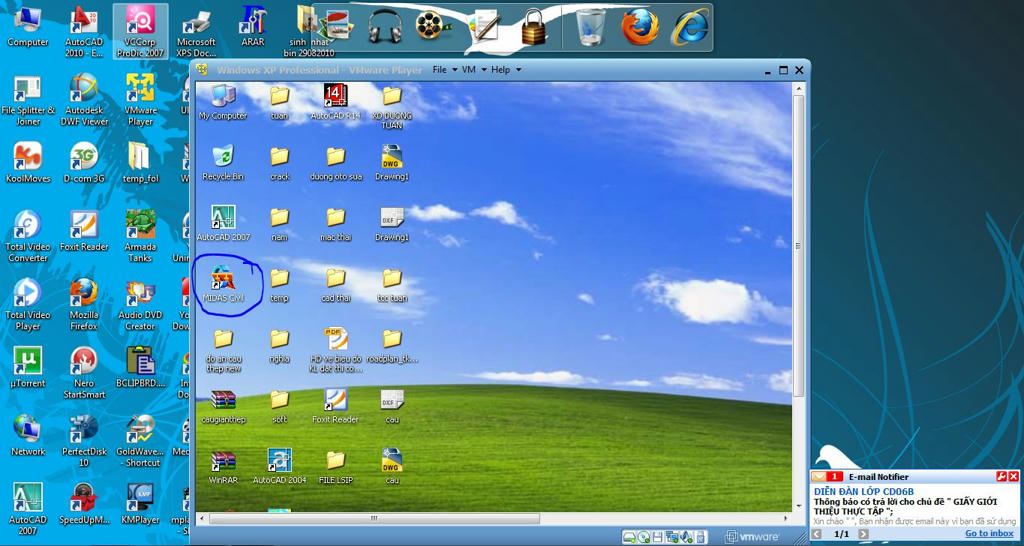
Task: Launch Firefox from the top dock
Action: click(639, 27)
